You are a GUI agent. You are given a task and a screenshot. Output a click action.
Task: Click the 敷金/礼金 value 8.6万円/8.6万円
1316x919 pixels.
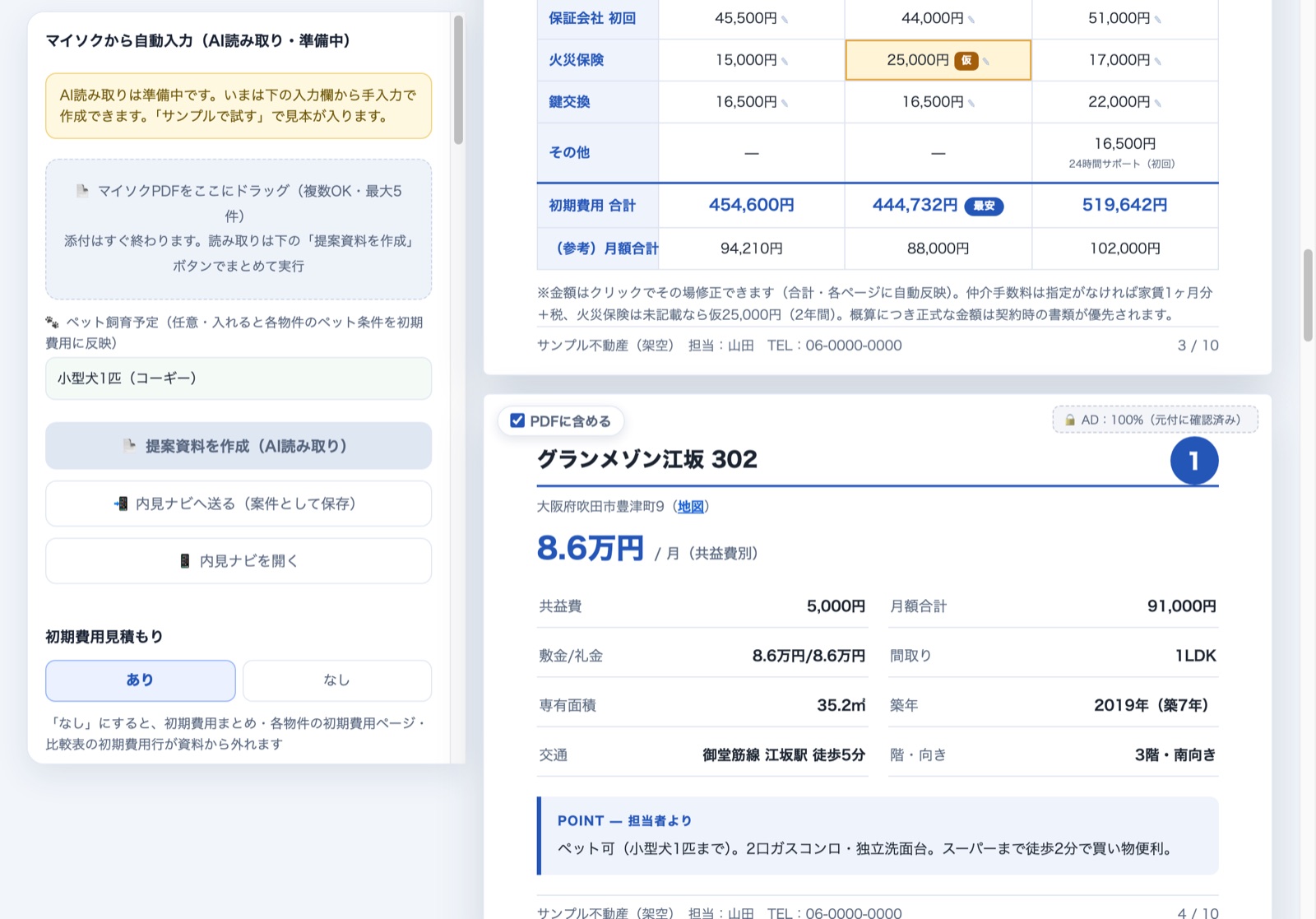[x=809, y=656]
